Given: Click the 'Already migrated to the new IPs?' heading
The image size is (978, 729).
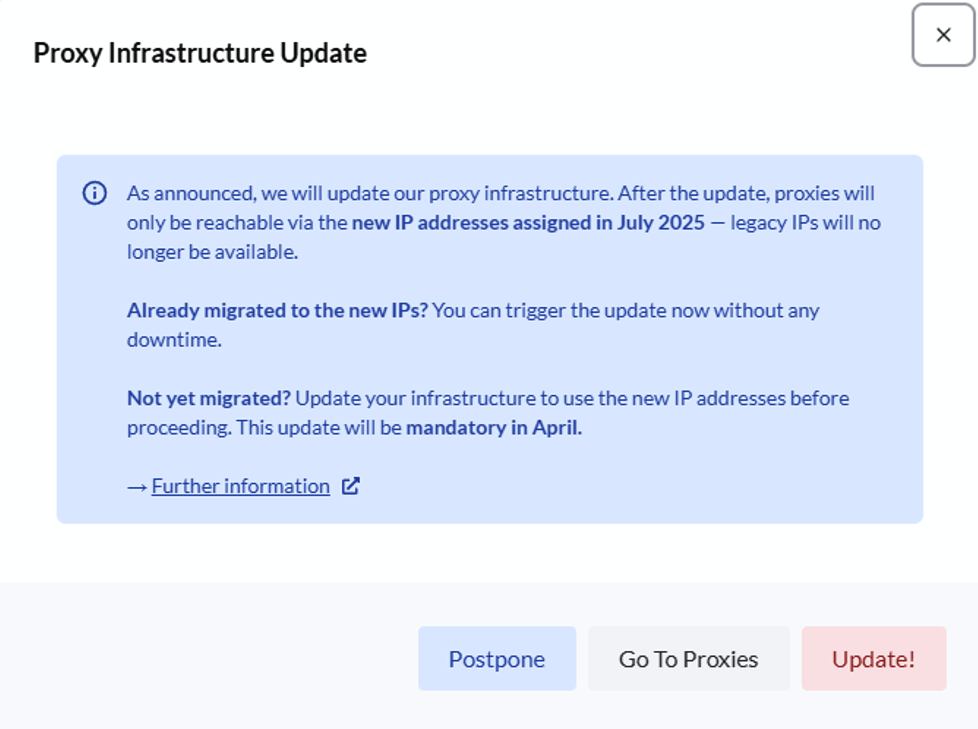Looking at the screenshot, I should pos(277,310).
